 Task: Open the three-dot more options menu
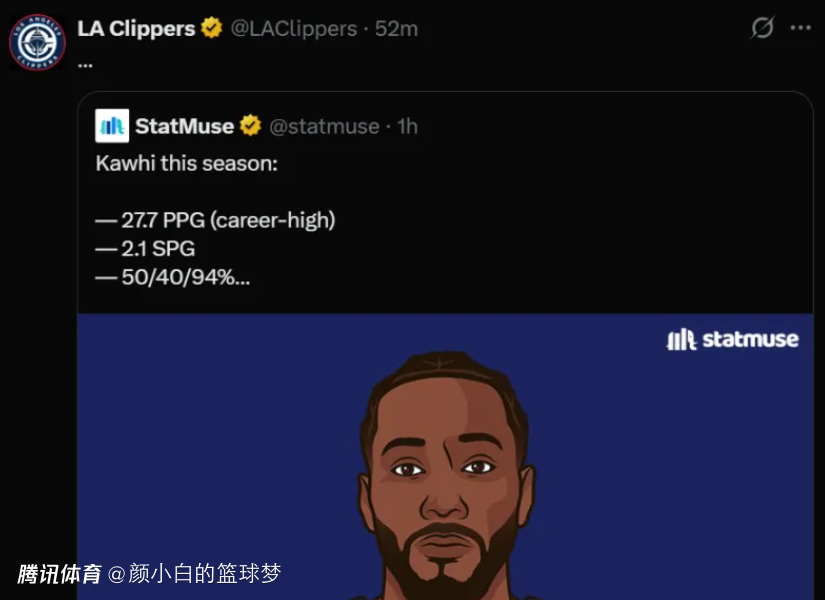[800, 27]
